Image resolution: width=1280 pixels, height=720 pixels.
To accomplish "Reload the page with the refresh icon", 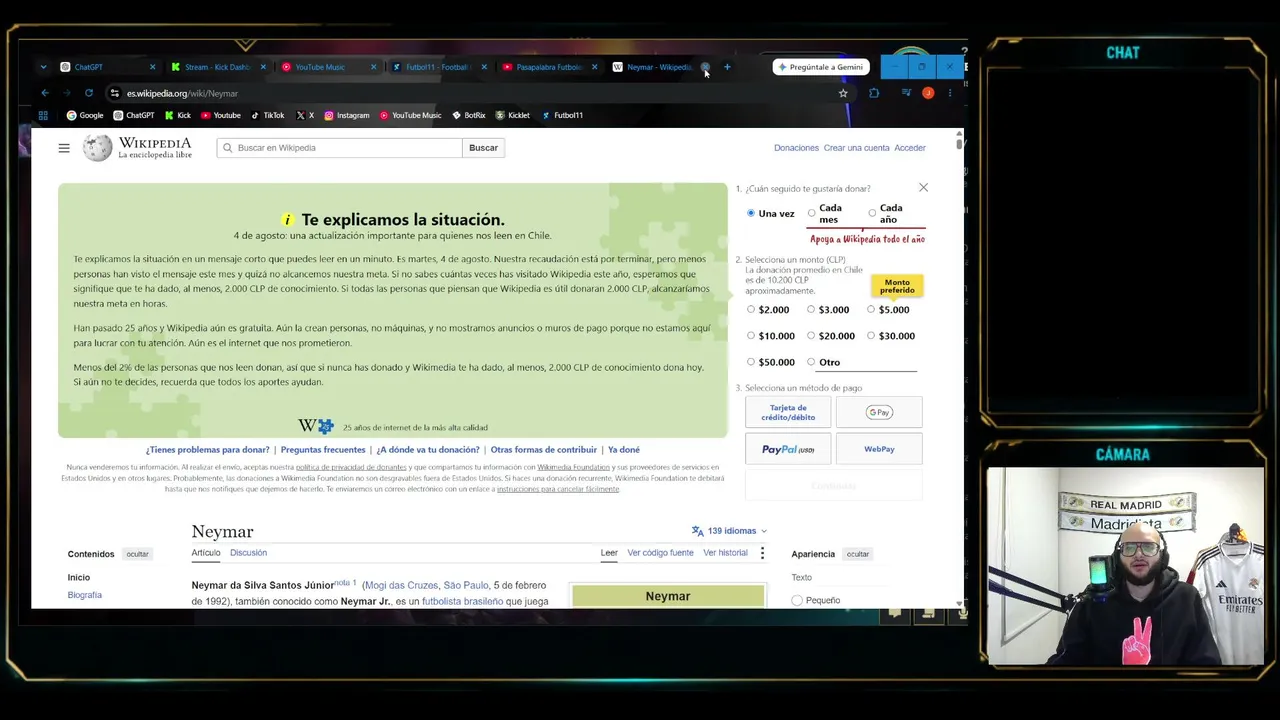I will tap(88, 93).
